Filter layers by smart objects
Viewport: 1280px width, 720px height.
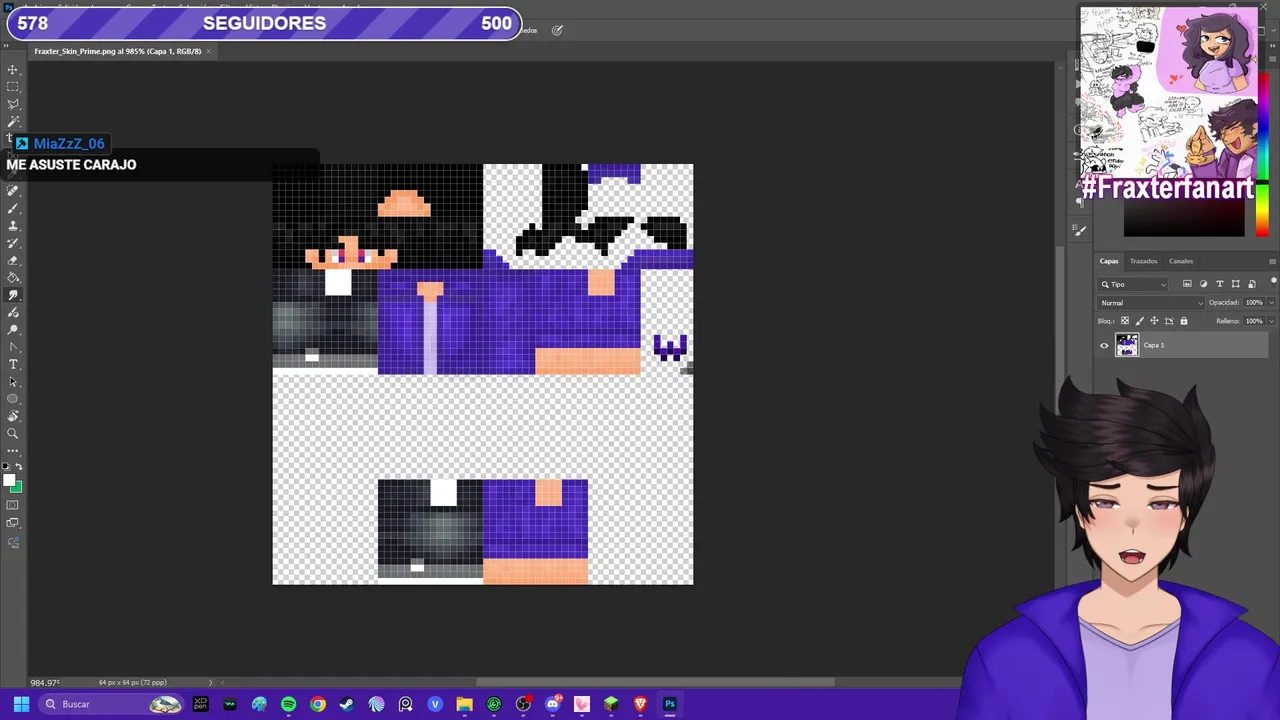(1251, 284)
